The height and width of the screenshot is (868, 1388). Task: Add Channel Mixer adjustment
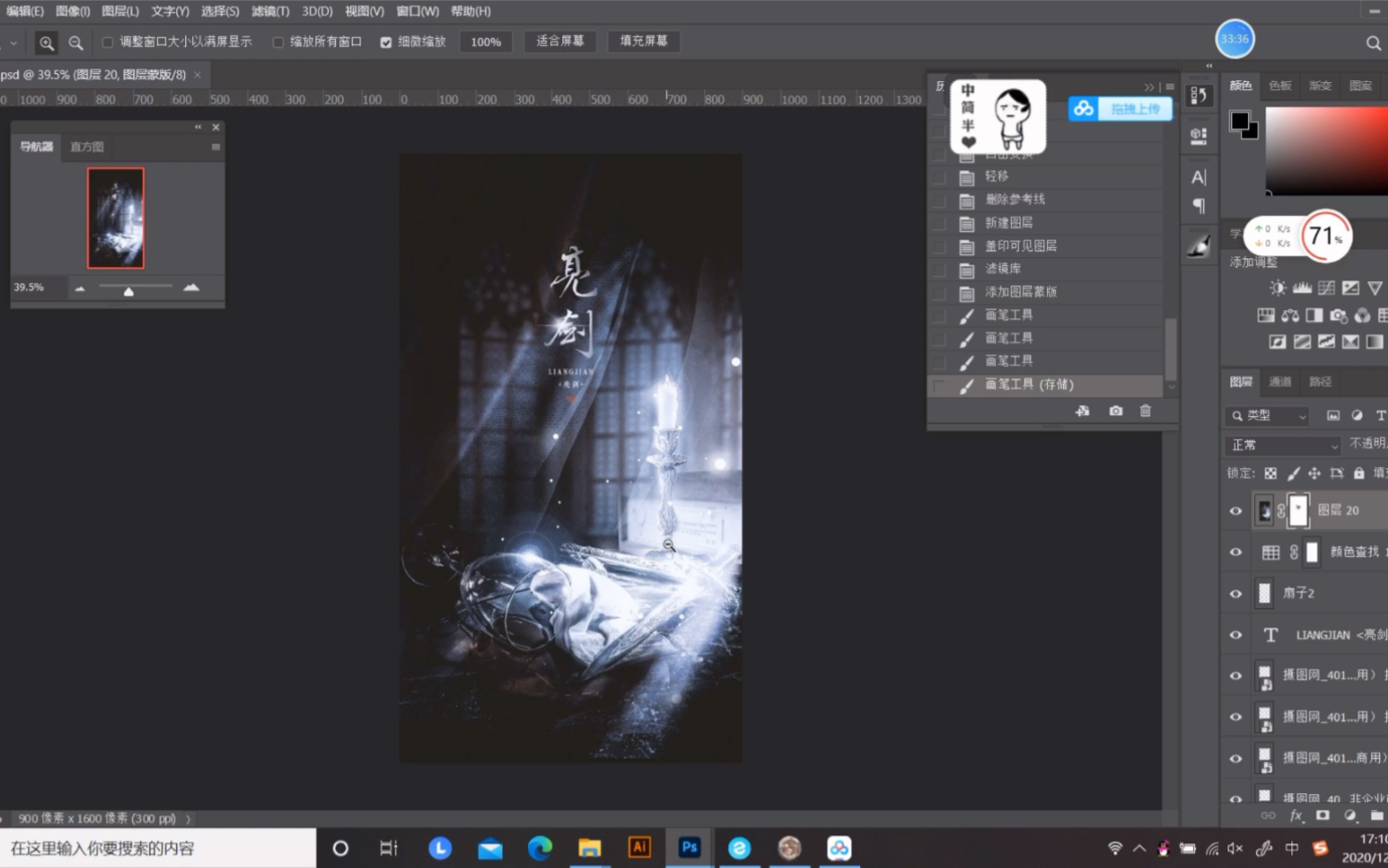1362,315
